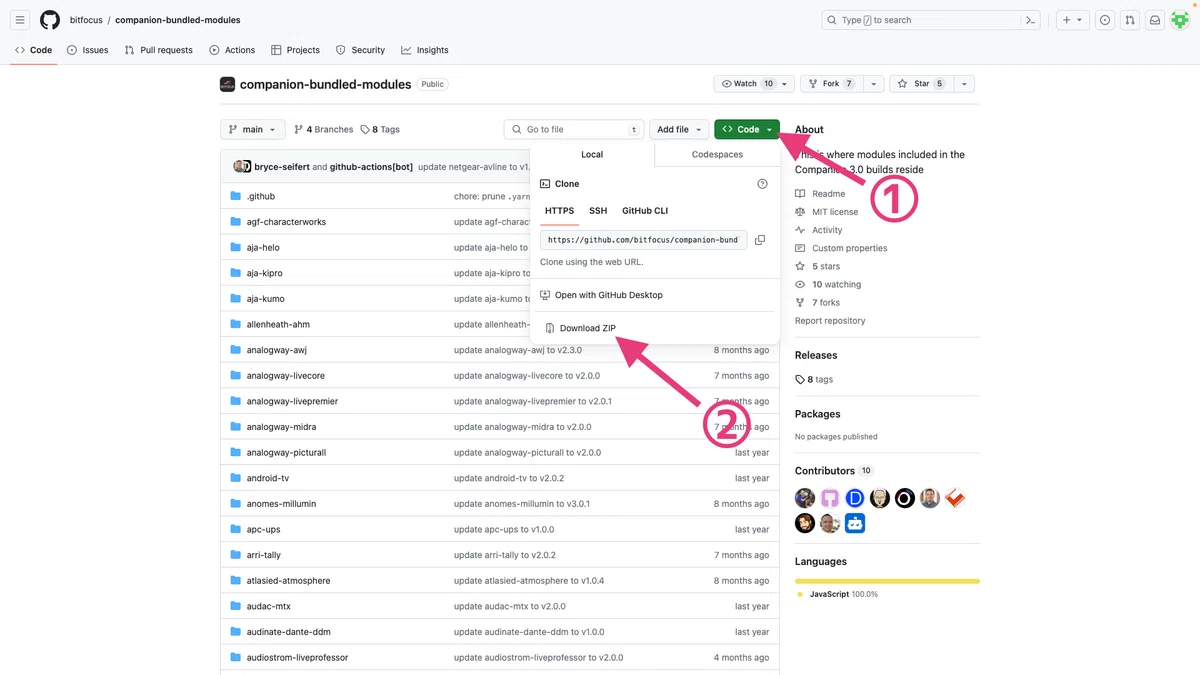
Task: Open the 4 Branches link
Action: (x=324, y=129)
